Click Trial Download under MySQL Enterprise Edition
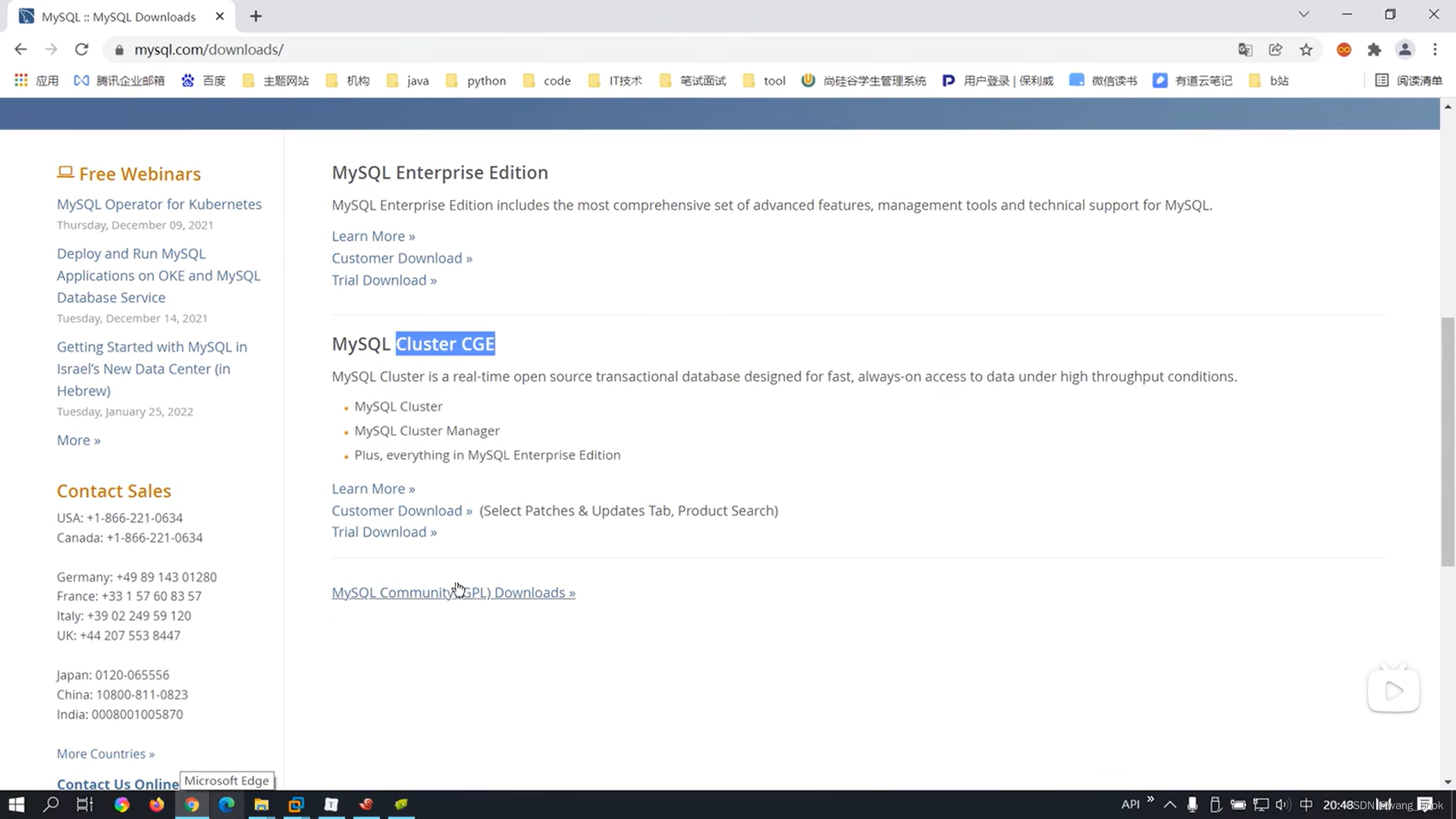Image resolution: width=1456 pixels, height=819 pixels. [x=384, y=281]
